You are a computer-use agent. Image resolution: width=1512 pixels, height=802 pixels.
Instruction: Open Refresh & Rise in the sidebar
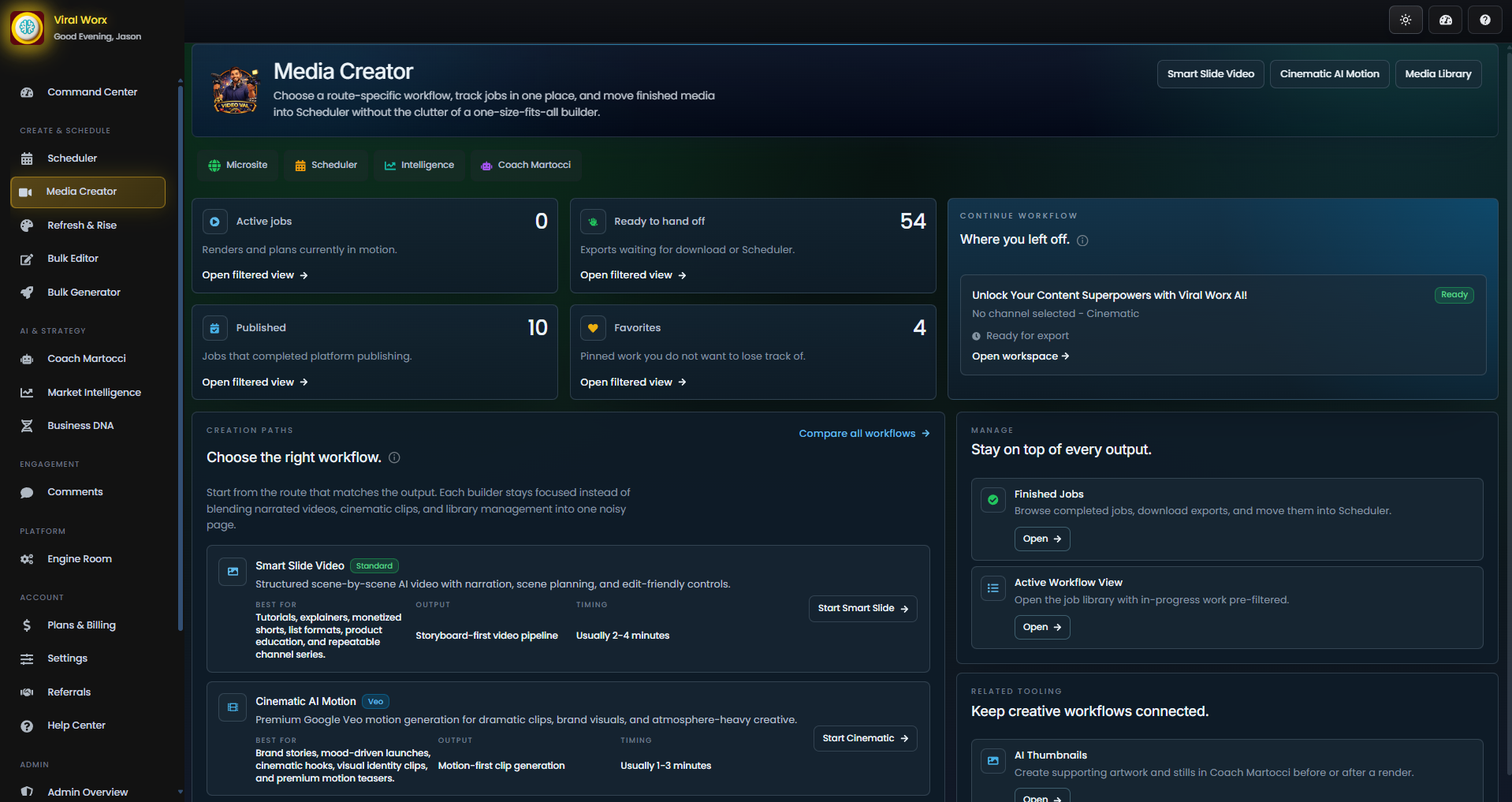point(88,226)
